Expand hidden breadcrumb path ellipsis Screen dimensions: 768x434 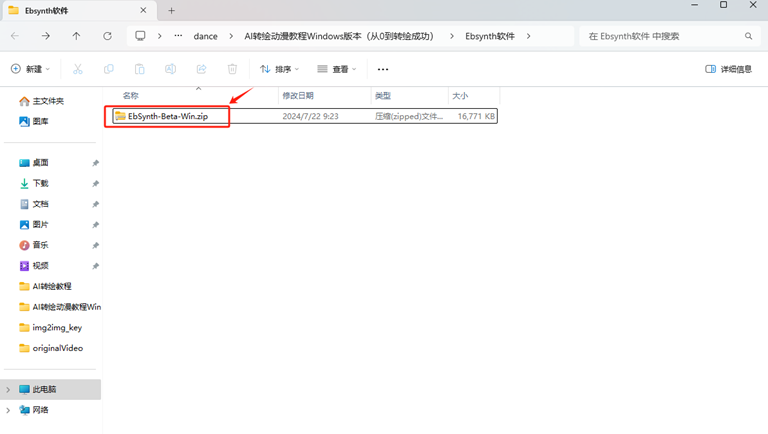point(178,36)
